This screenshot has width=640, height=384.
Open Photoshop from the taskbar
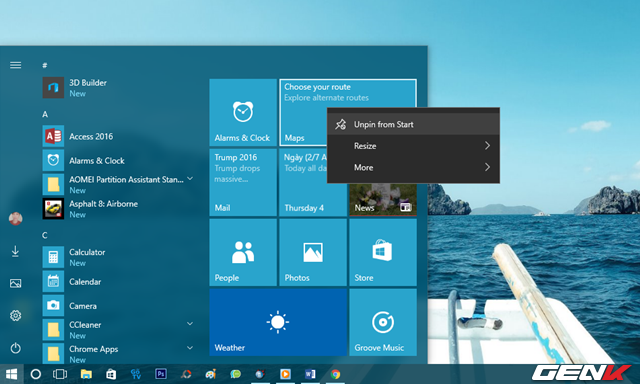[161, 374]
